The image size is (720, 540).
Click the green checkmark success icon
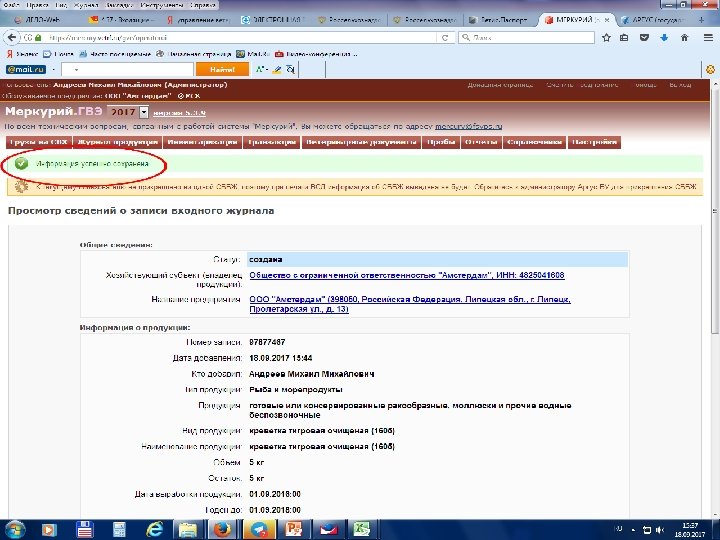click(21, 163)
